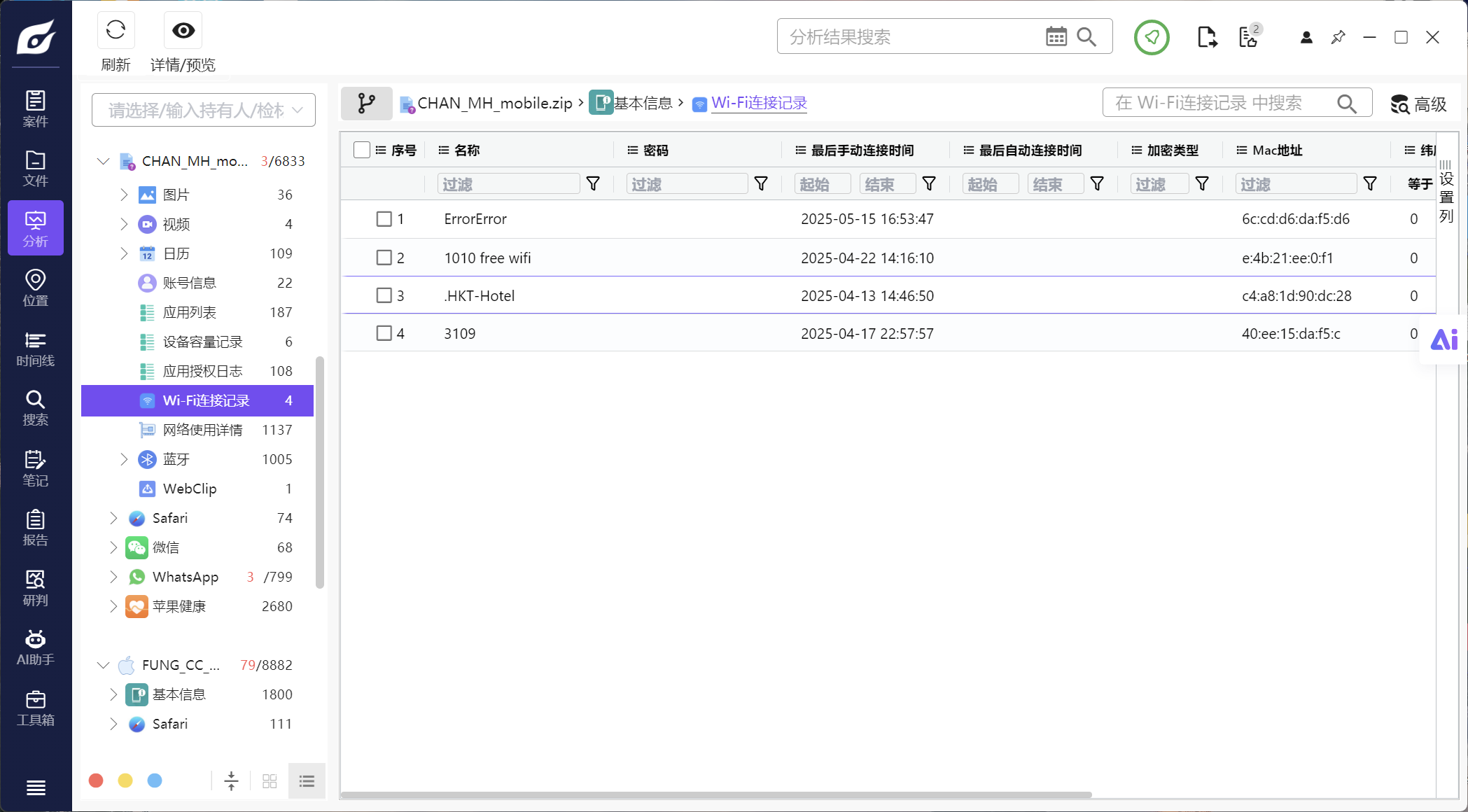Open the task list icon with badge 2

1250,36
